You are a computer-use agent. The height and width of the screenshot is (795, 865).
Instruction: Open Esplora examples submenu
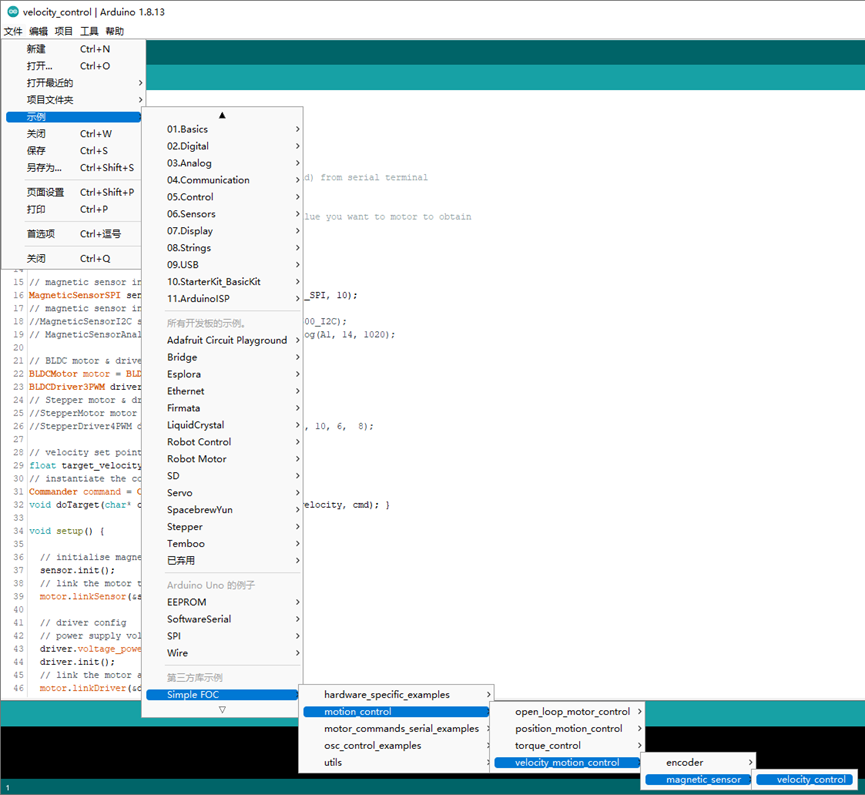click(x=223, y=374)
